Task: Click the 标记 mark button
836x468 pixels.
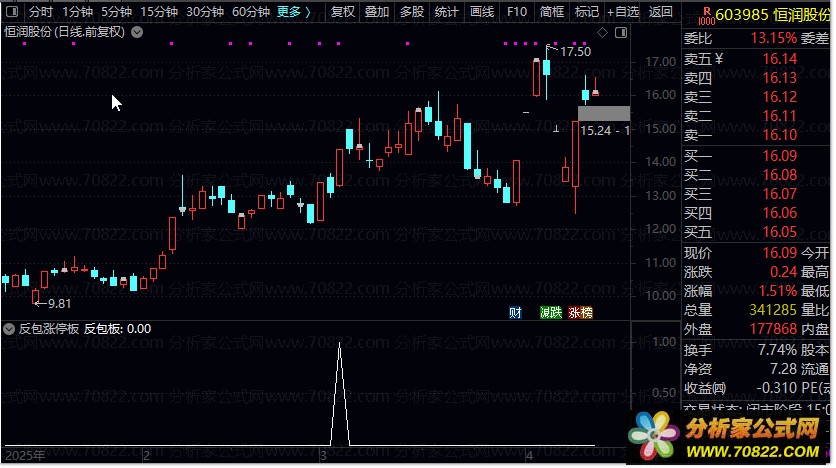Action: pyautogui.click(x=586, y=11)
